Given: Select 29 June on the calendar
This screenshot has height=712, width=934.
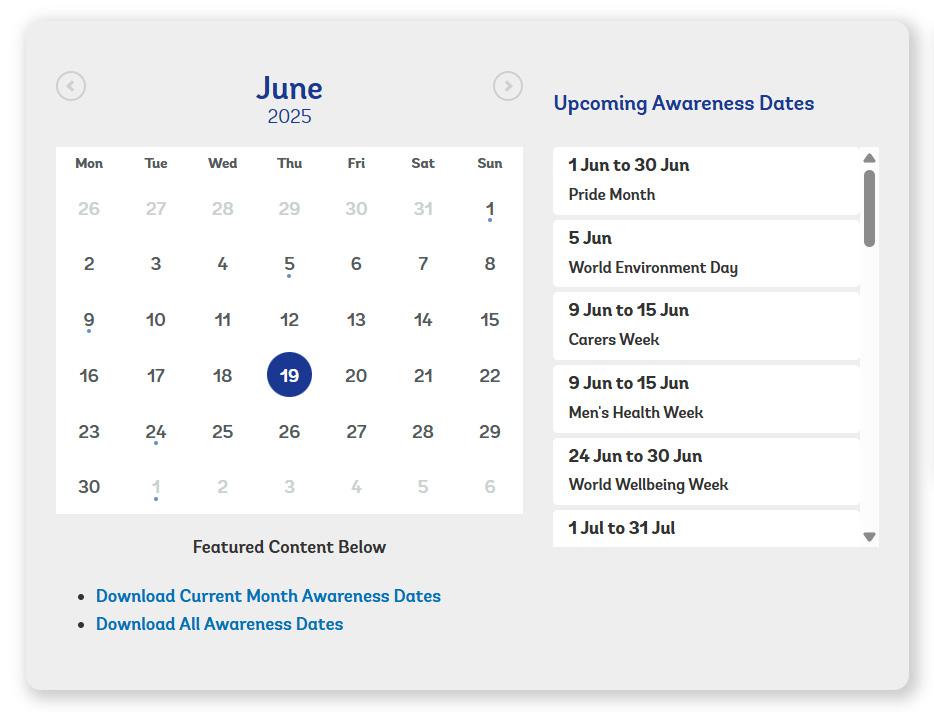Looking at the screenshot, I should pos(490,432).
